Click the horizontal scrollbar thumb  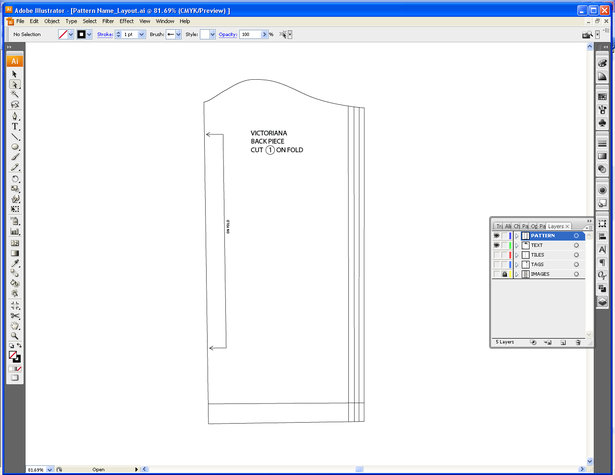359,469
